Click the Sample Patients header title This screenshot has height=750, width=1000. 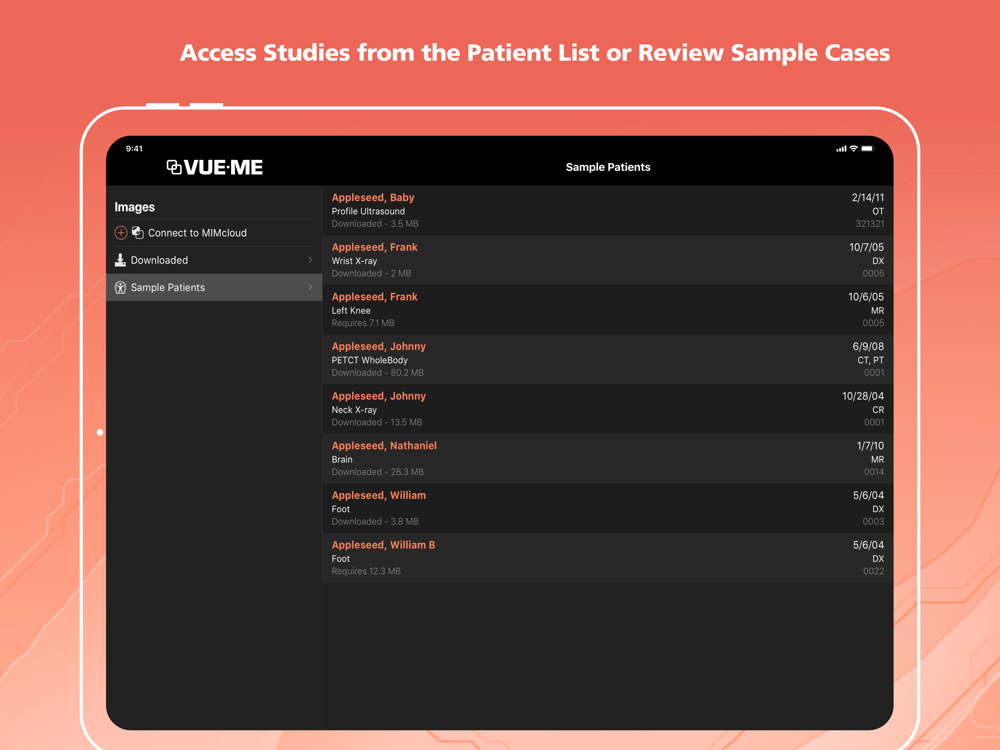608,167
